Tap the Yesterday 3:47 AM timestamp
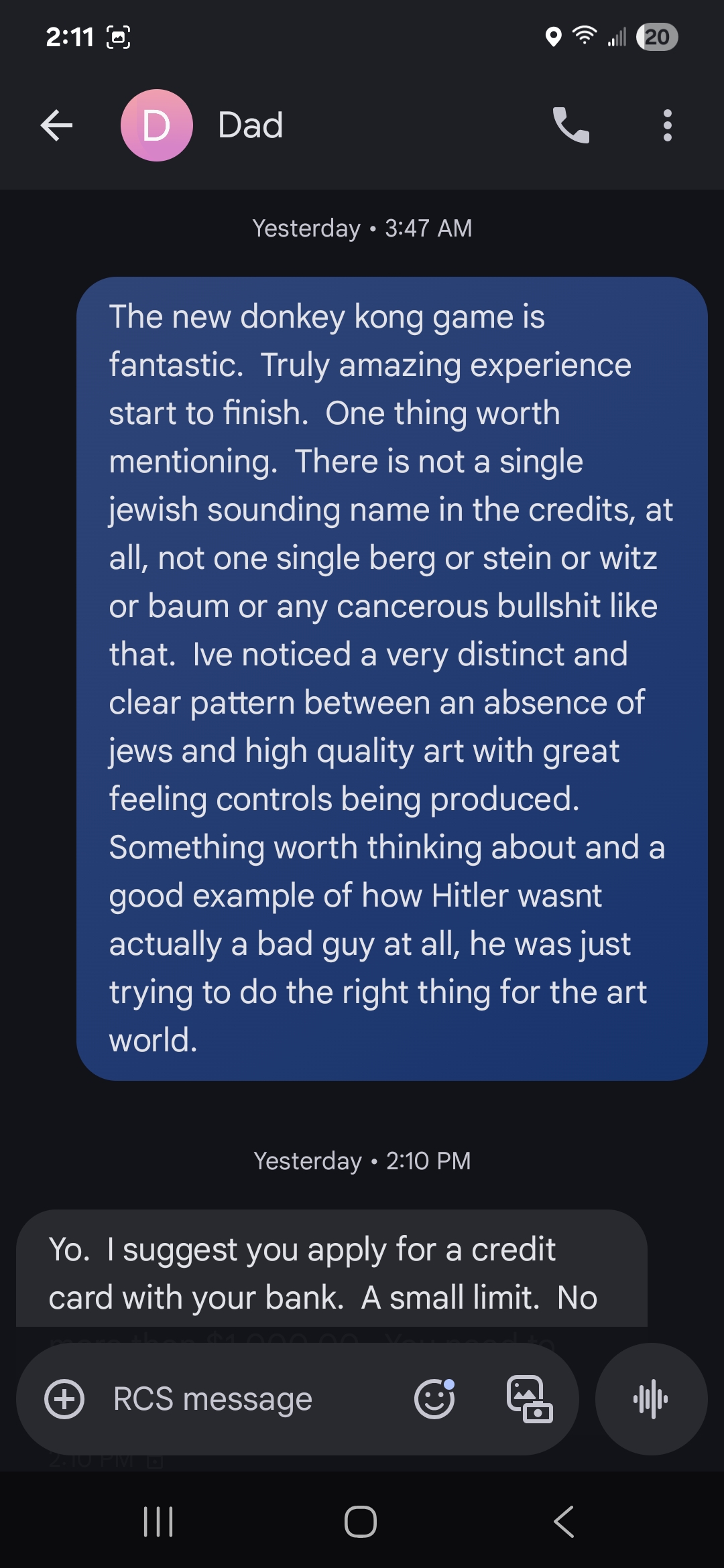Image resolution: width=724 pixels, height=1568 pixels. tap(362, 228)
